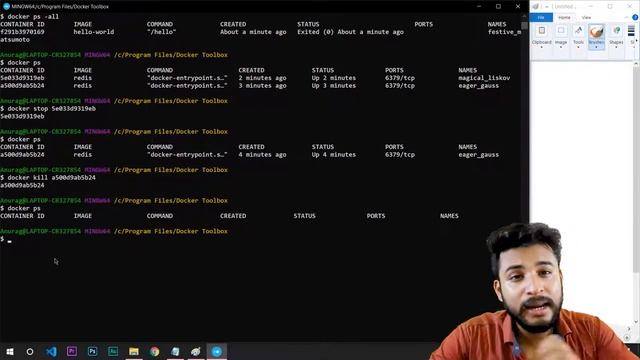Screen dimensions: 640x360
Task: Switch to the Home tab in Paint
Action: point(564,17)
